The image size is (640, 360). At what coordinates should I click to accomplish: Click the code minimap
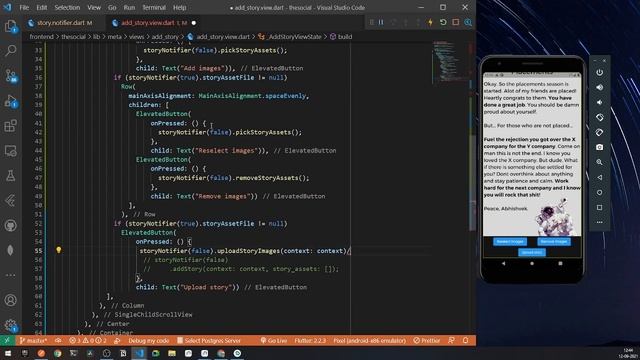(450, 62)
